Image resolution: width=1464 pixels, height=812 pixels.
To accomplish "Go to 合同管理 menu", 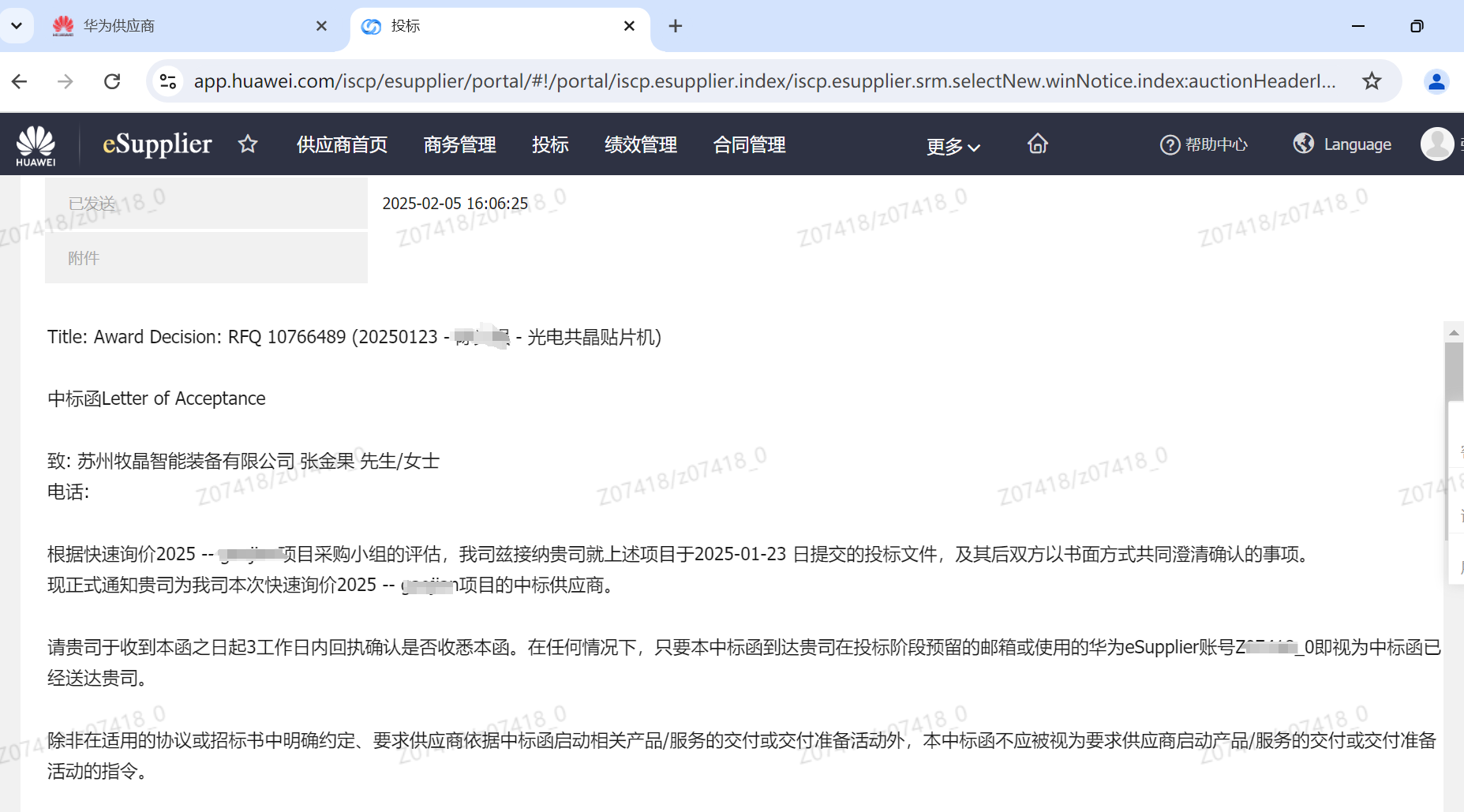I will [x=749, y=145].
